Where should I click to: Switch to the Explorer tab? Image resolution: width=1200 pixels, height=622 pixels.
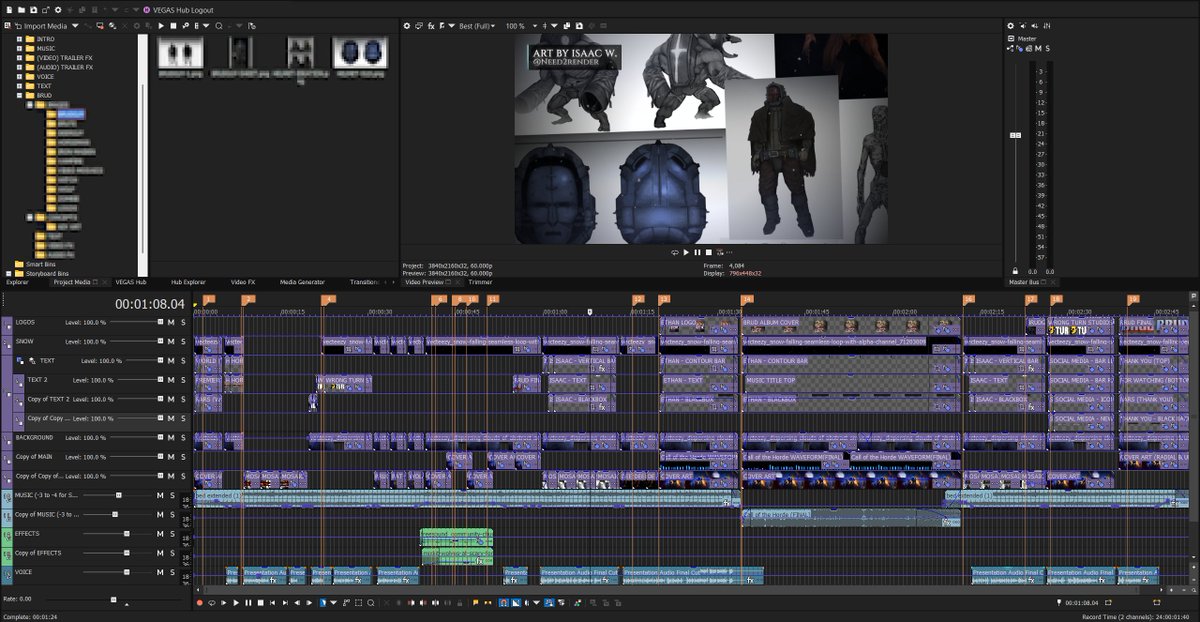click(x=17, y=282)
